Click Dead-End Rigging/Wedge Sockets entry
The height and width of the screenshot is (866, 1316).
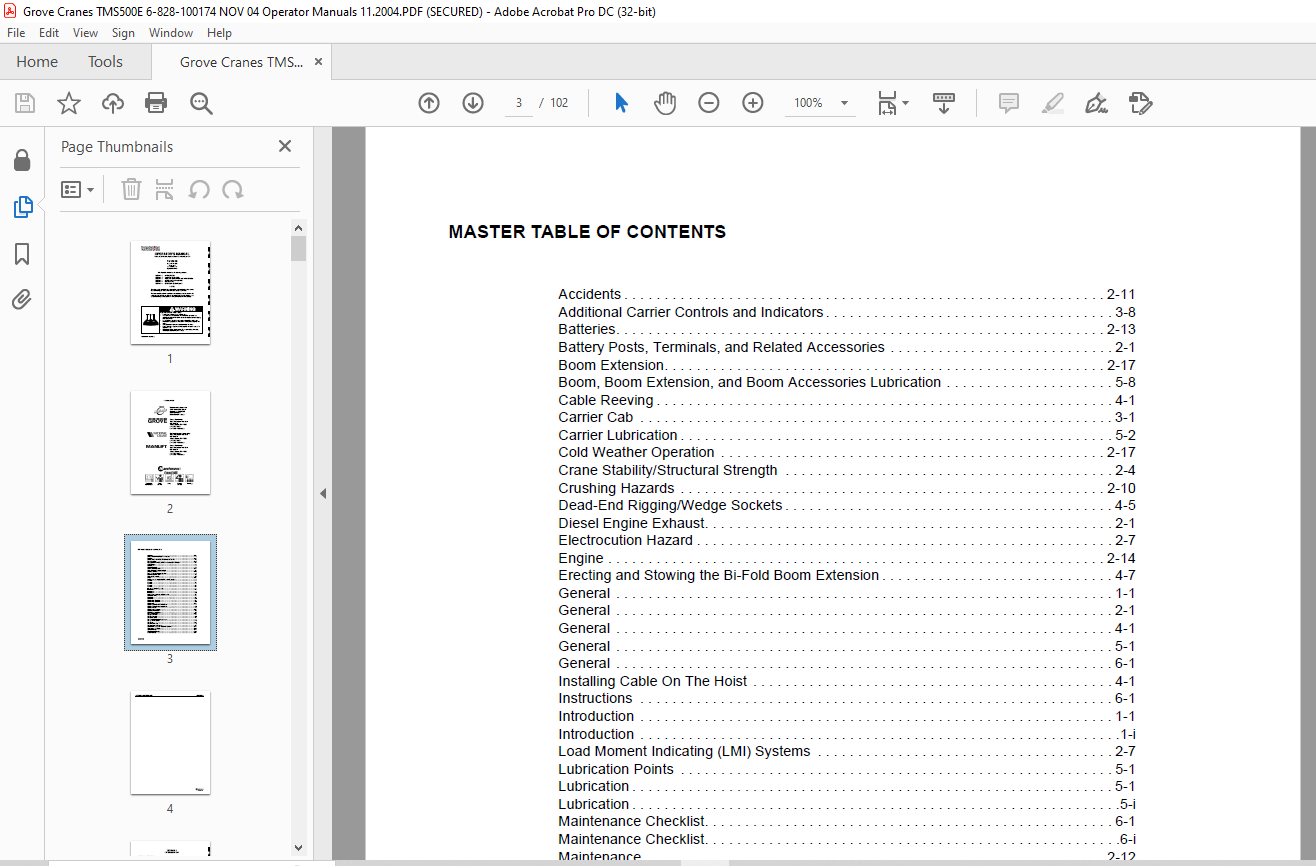[846, 505]
